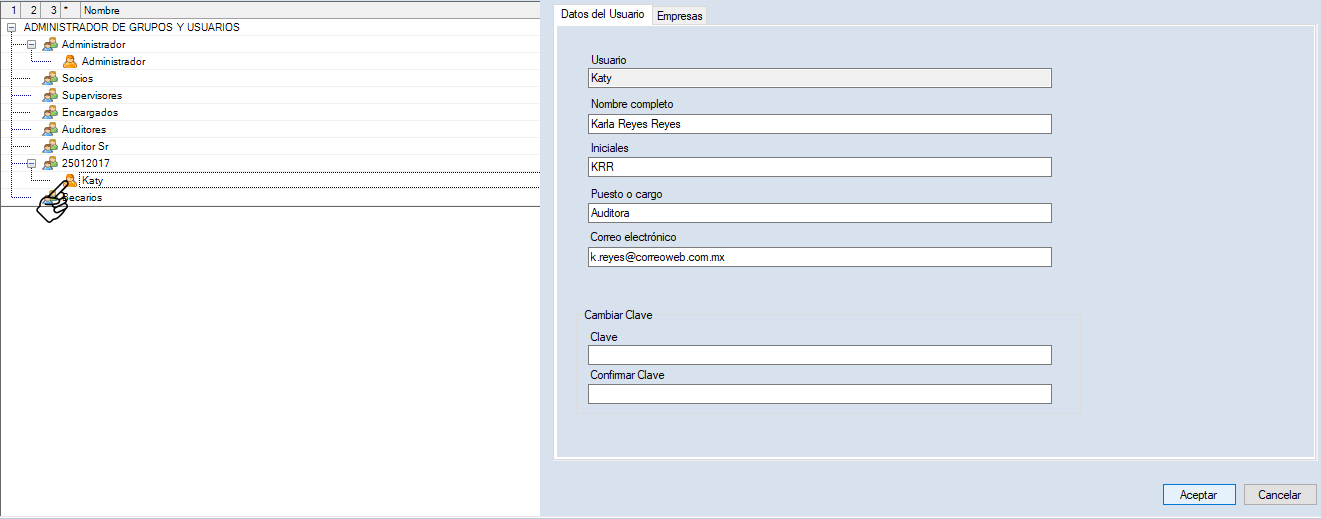The width and height of the screenshot is (1321, 519).
Task: Select the Encargados group icon
Action: pos(50,113)
